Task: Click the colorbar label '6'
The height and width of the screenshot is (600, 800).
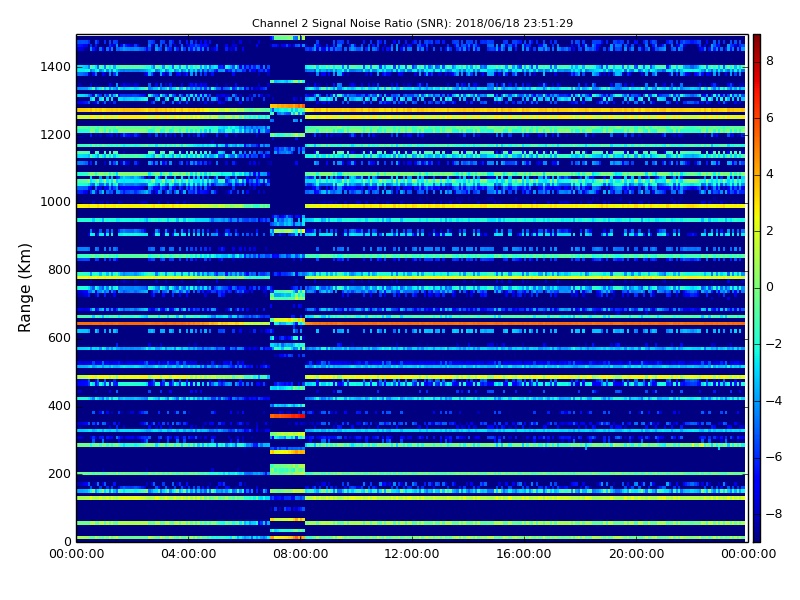Action: pos(770,118)
